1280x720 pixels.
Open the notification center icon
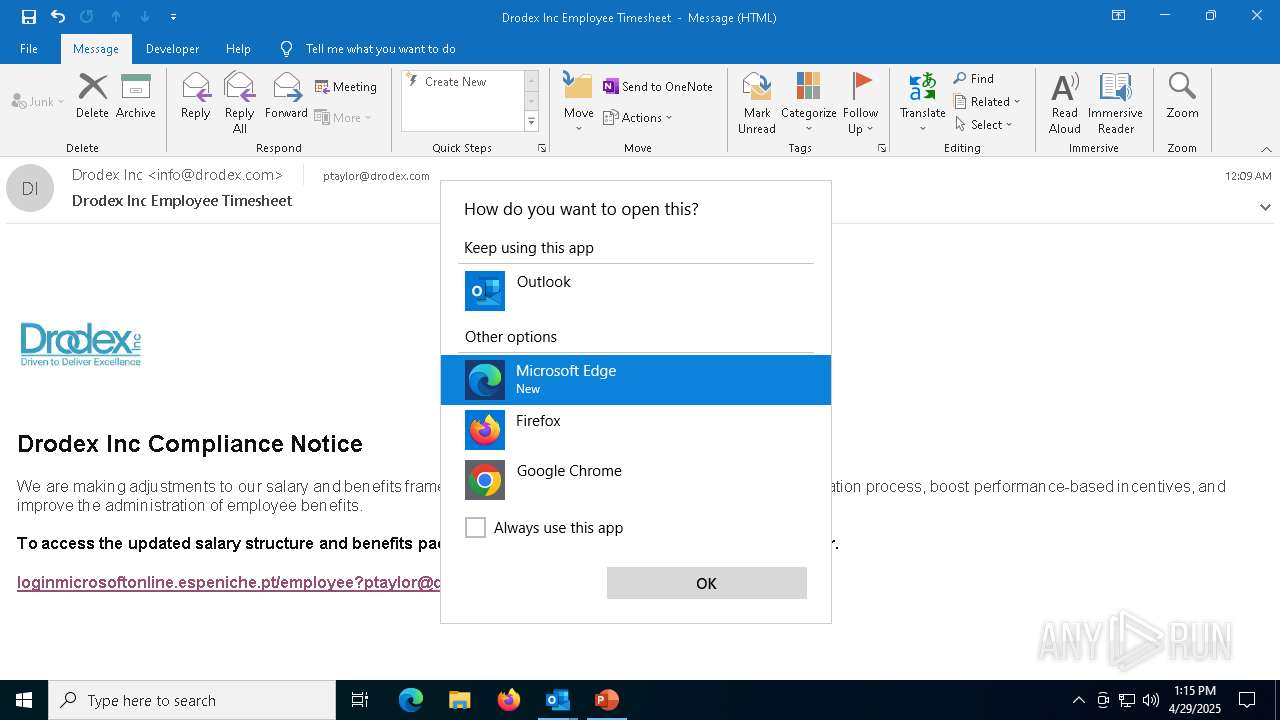[x=1247, y=700]
